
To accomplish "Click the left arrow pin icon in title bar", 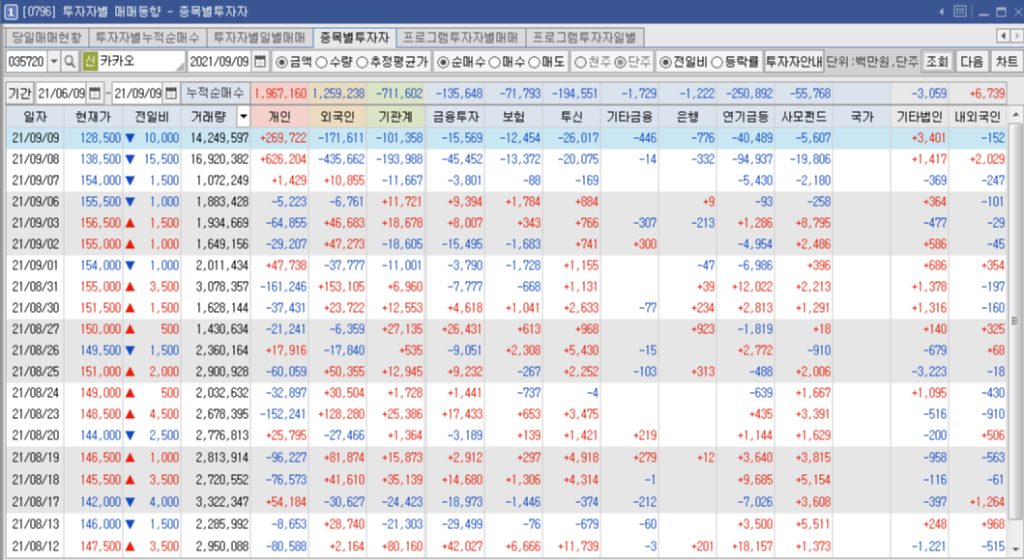I will click(942, 11).
